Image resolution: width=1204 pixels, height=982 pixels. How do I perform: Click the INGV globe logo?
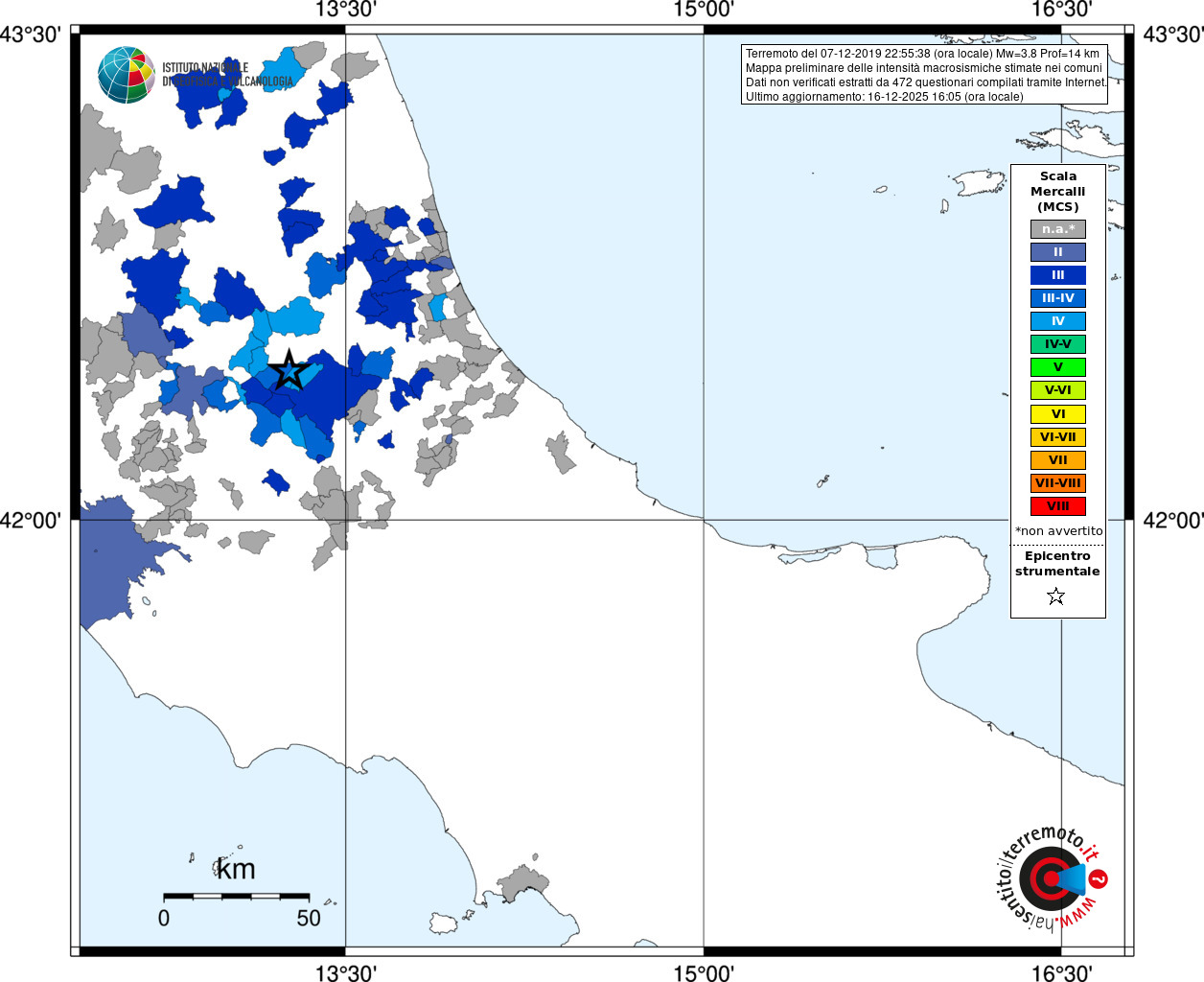point(127,75)
